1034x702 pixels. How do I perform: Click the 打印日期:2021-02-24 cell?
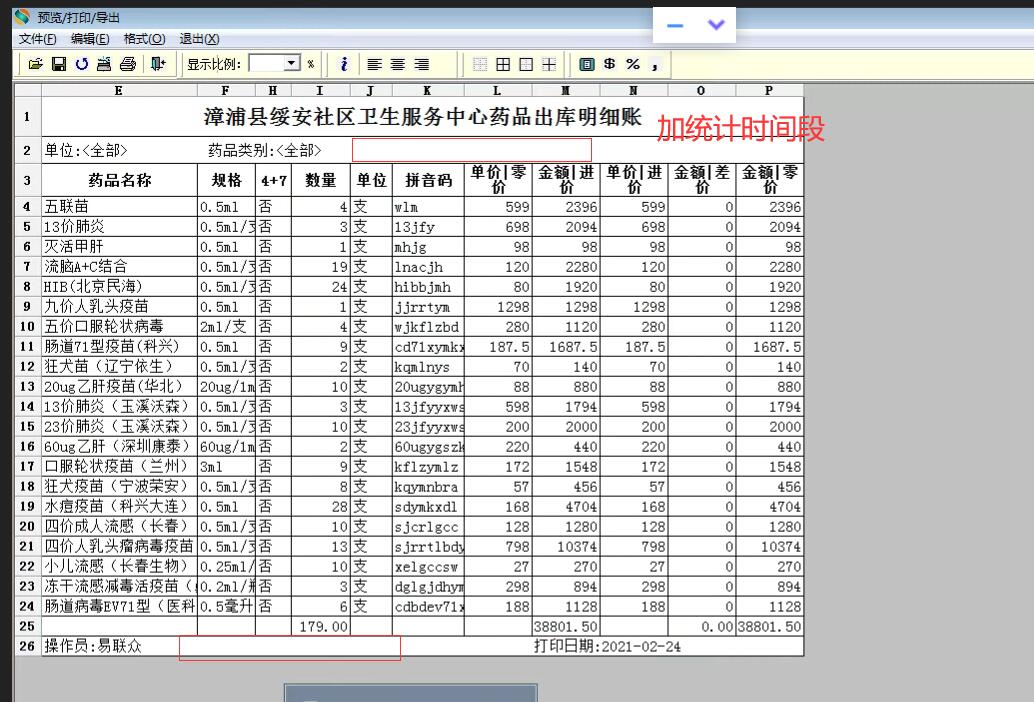point(607,646)
